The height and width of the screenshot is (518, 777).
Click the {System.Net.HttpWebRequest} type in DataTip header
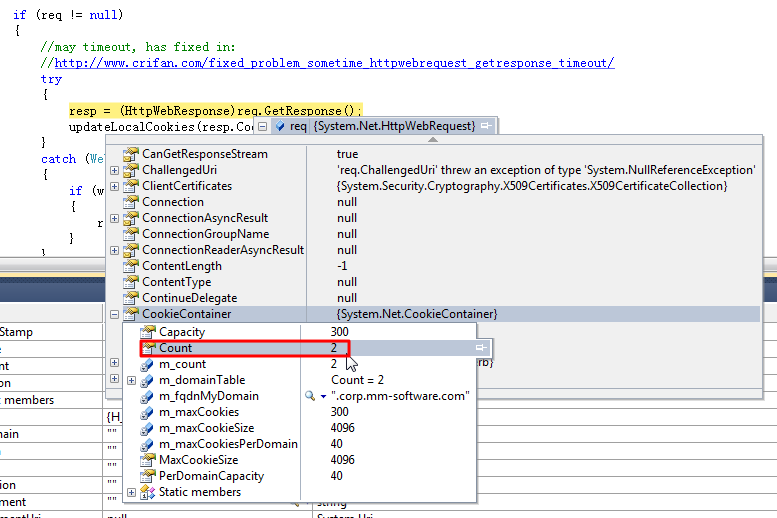[394, 126]
